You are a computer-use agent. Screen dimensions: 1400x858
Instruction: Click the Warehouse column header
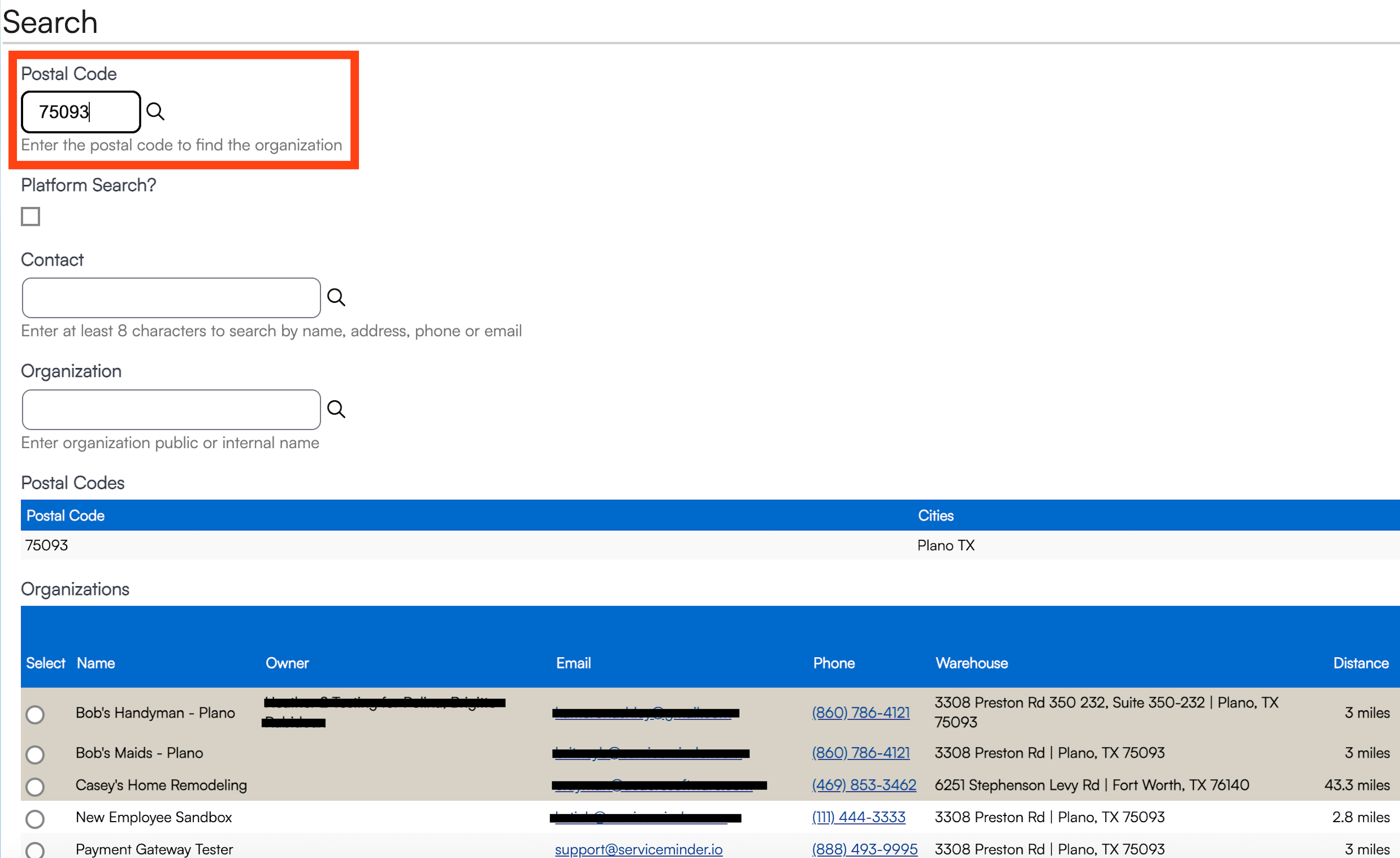tap(972, 663)
